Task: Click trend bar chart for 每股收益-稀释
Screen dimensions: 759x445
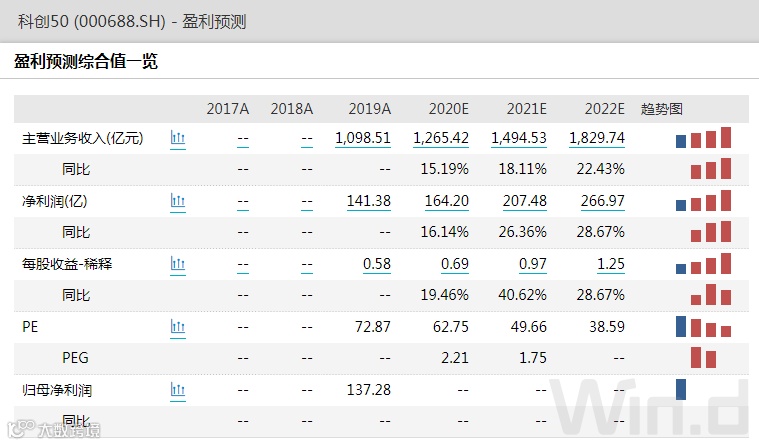Action: coord(703,263)
